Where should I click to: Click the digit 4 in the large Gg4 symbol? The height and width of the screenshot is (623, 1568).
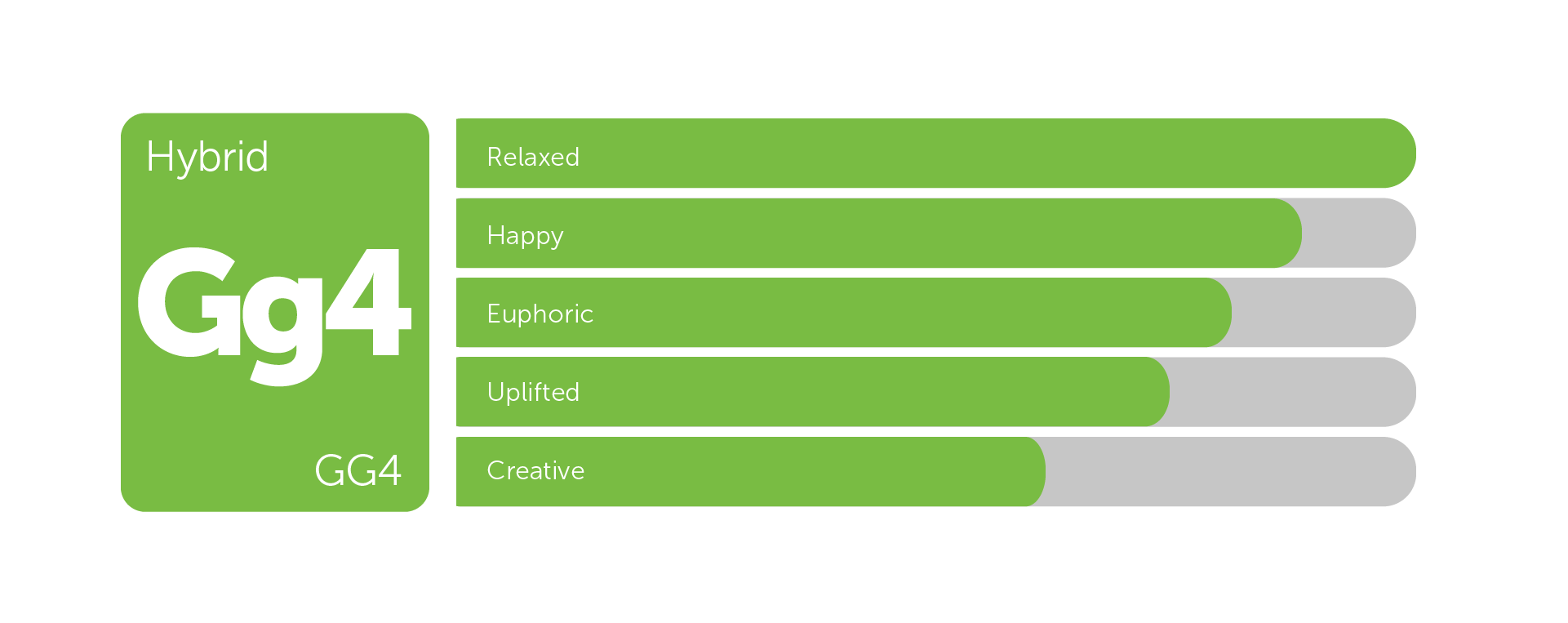pyautogui.click(x=369, y=302)
